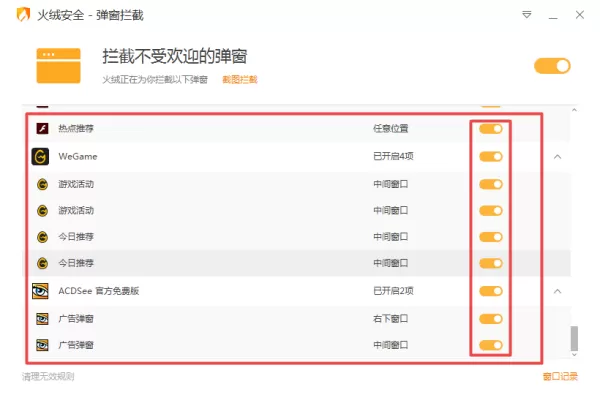The image size is (600, 395).
Task: Click the list scrollbar thumb
Action: tap(574, 338)
